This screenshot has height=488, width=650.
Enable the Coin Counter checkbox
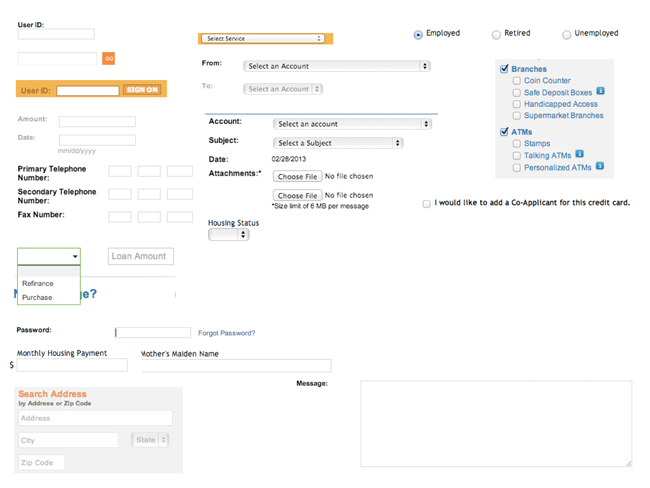point(517,81)
